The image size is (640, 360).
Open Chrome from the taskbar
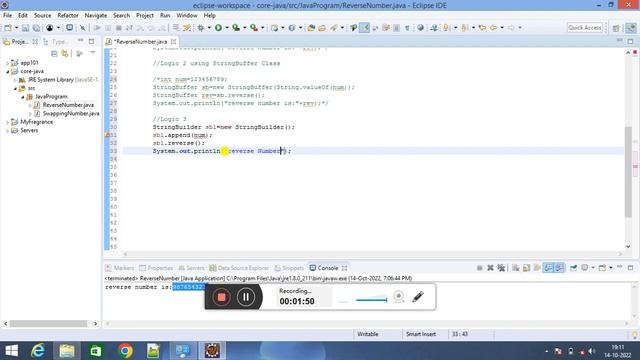click(x=125, y=351)
